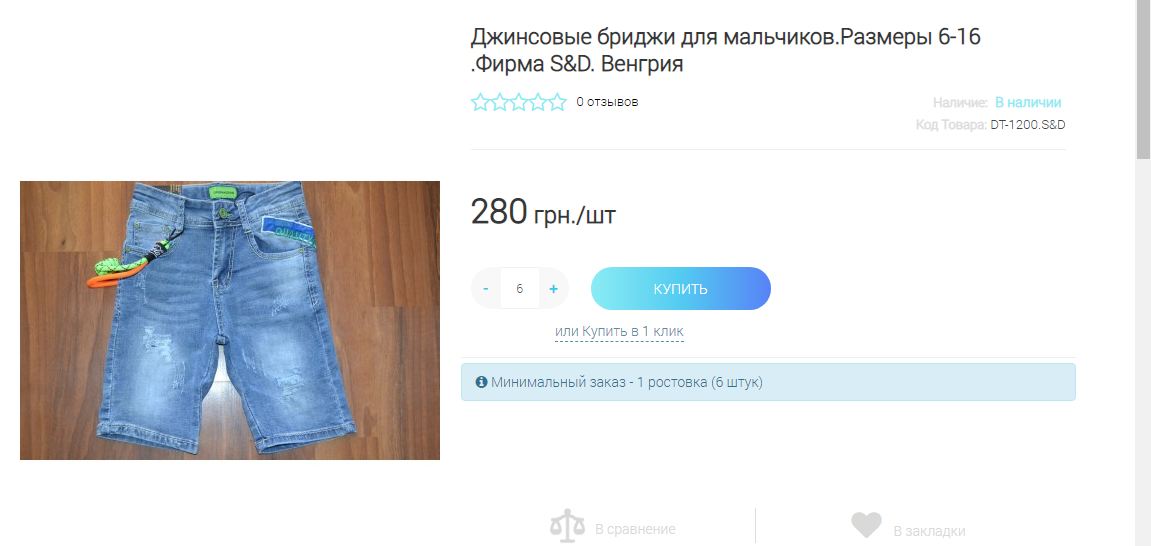Click the second rating star
Viewport: 1151px width, 546px height.
click(x=499, y=102)
